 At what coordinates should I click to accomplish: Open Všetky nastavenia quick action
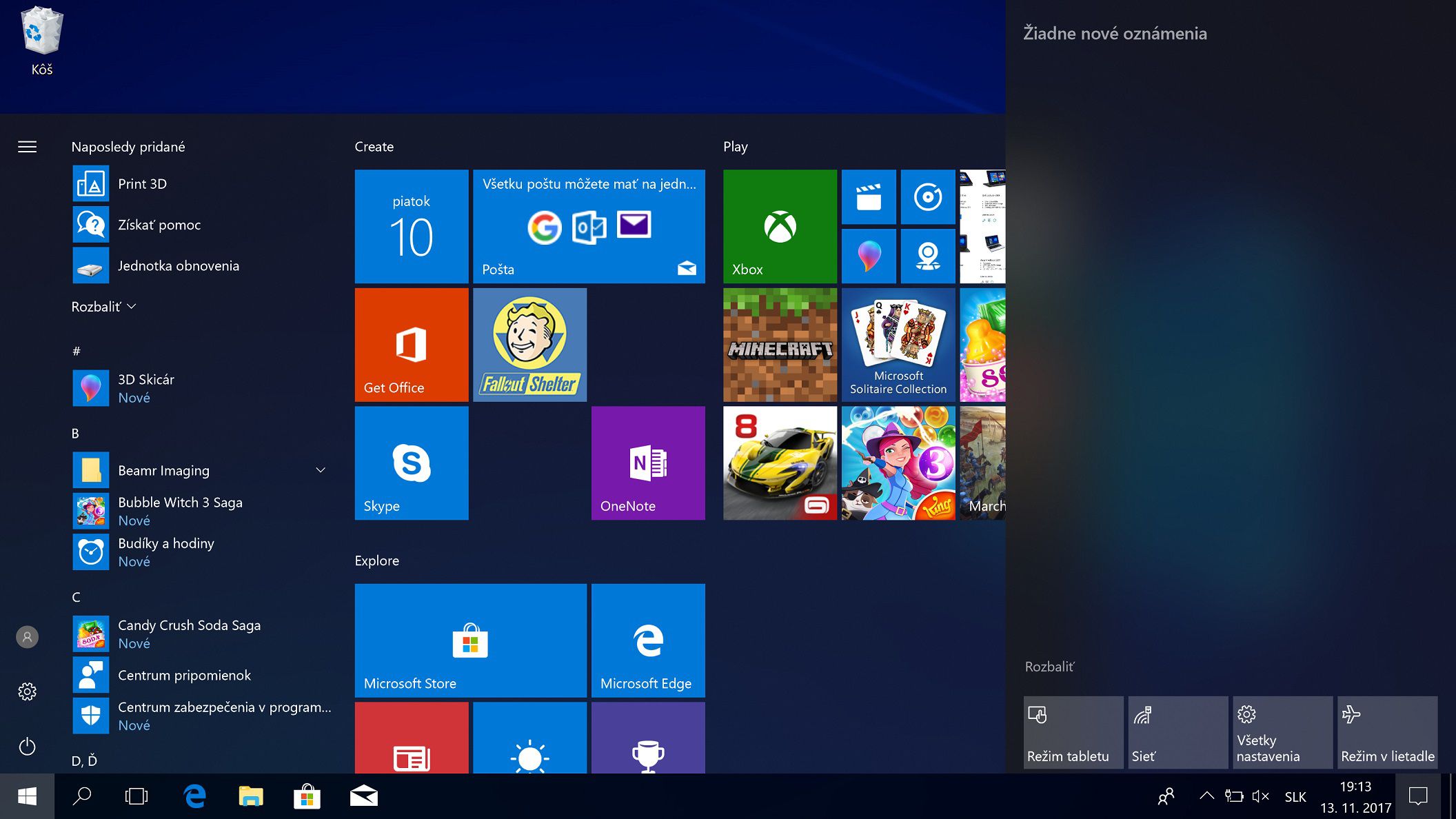coord(1283,732)
